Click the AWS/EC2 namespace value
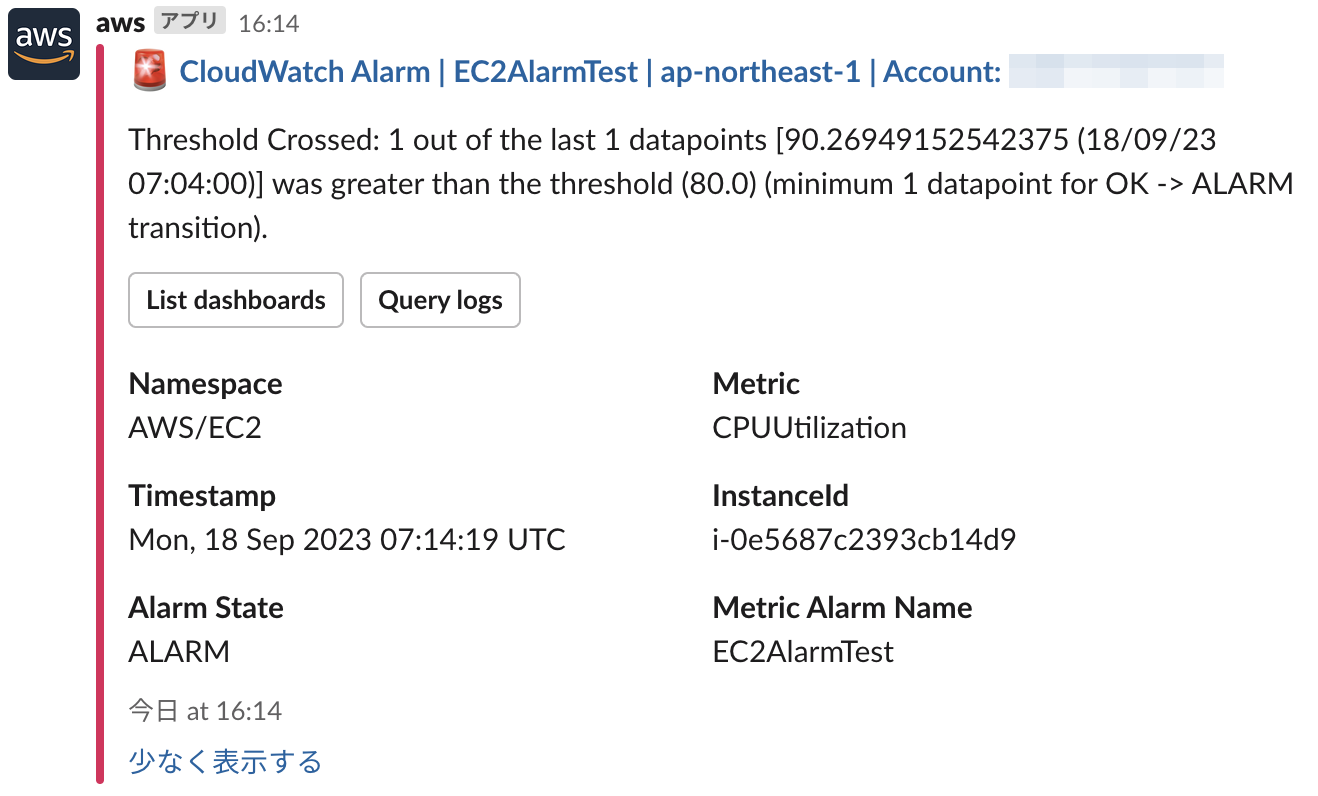 (x=195, y=428)
